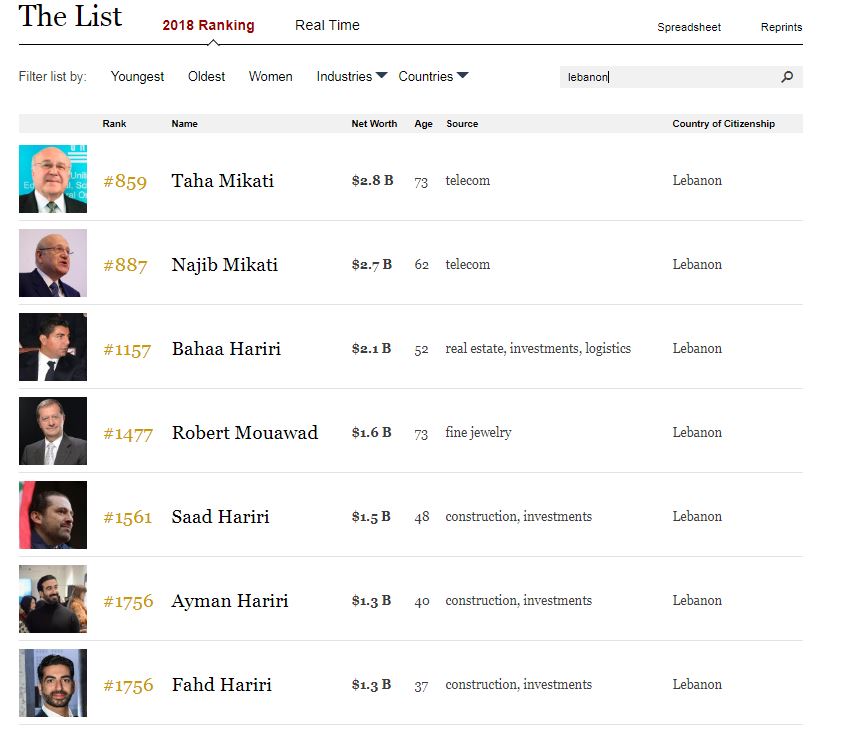The width and height of the screenshot is (856, 743).
Task: Expand the Industries dropdown arrow
Action: (382, 75)
